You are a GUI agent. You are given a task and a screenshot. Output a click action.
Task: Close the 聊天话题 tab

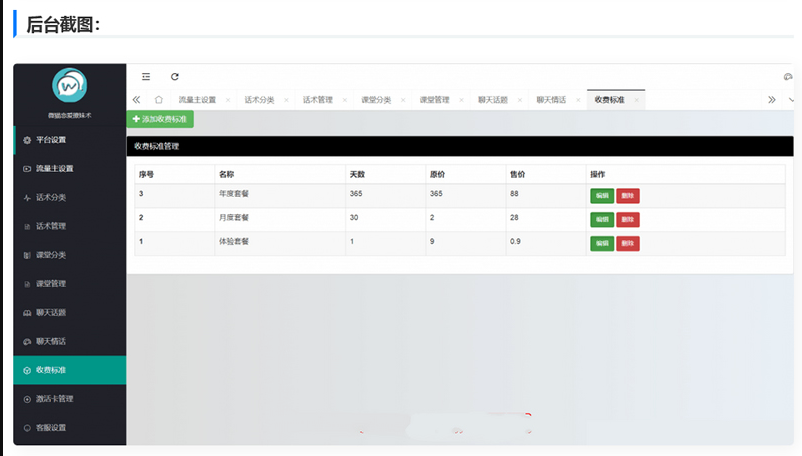(519, 100)
